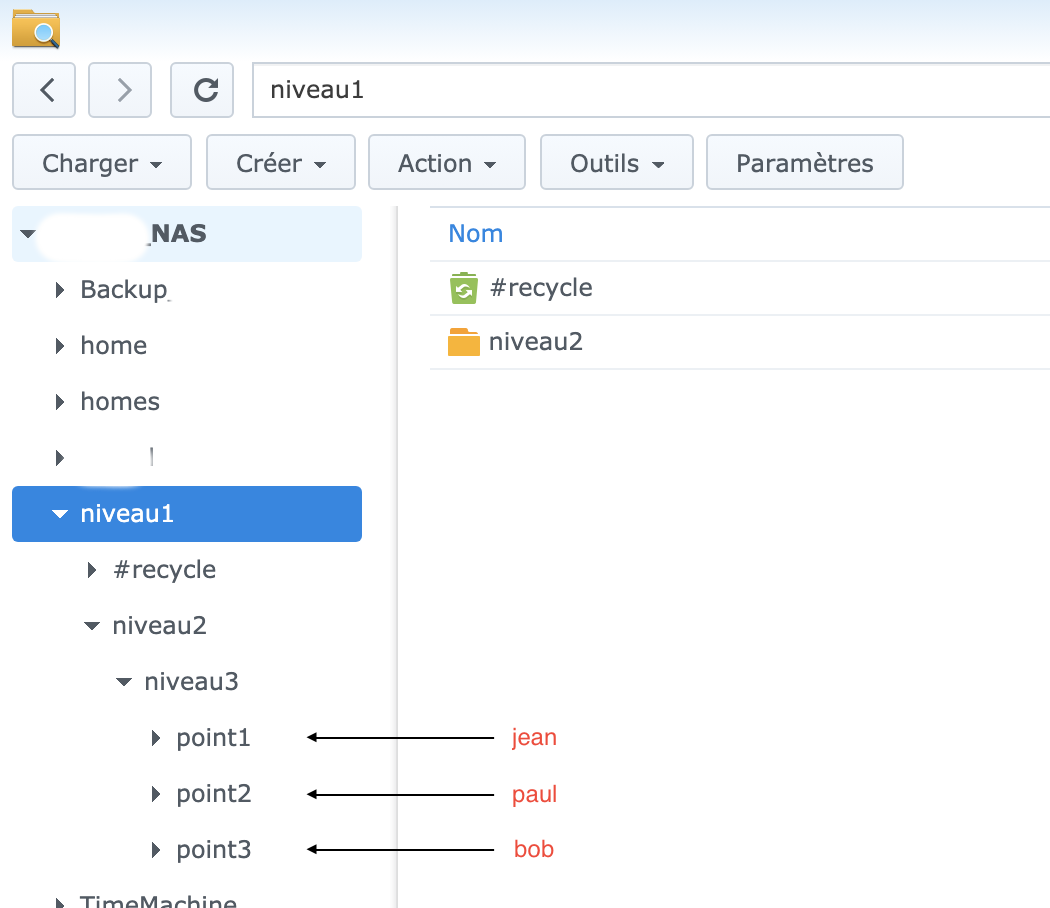Screen dimensions: 1050x908
Task: Click the File Station magnifier folder icon
Action: point(36,29)
